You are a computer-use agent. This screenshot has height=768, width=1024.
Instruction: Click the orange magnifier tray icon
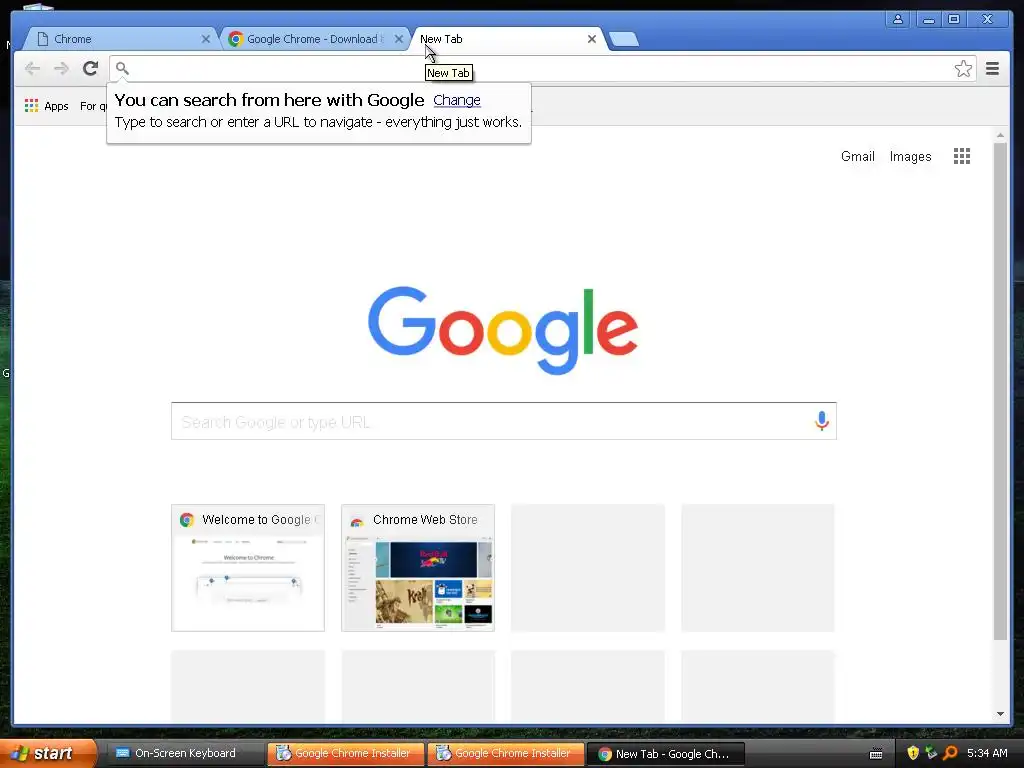(x=950, y=753)
